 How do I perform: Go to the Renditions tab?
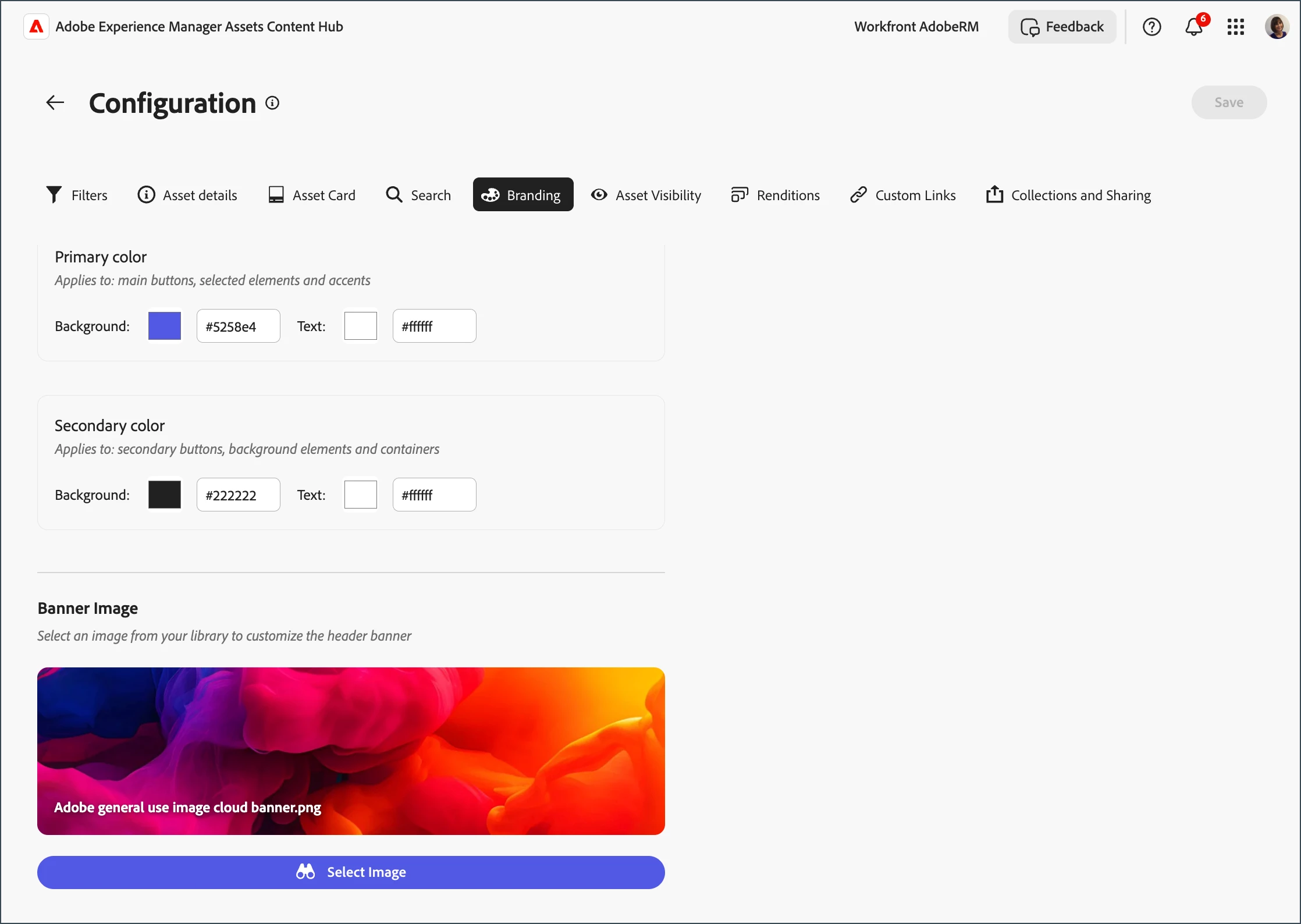(x=775, y=195)
